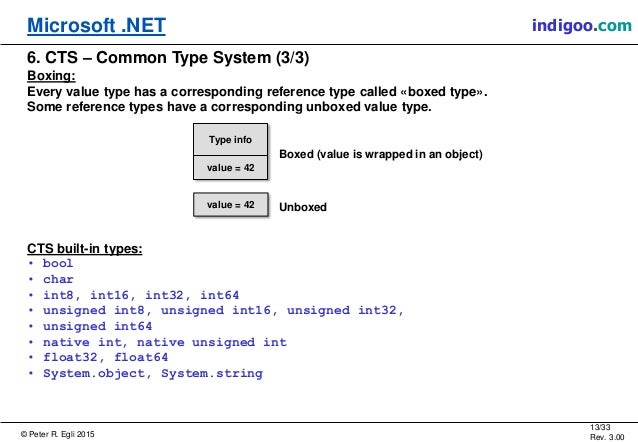This screenshot has width=638, height=442.
Task: Click the 'Unboxed' label
Action: [x=303, y=207]
